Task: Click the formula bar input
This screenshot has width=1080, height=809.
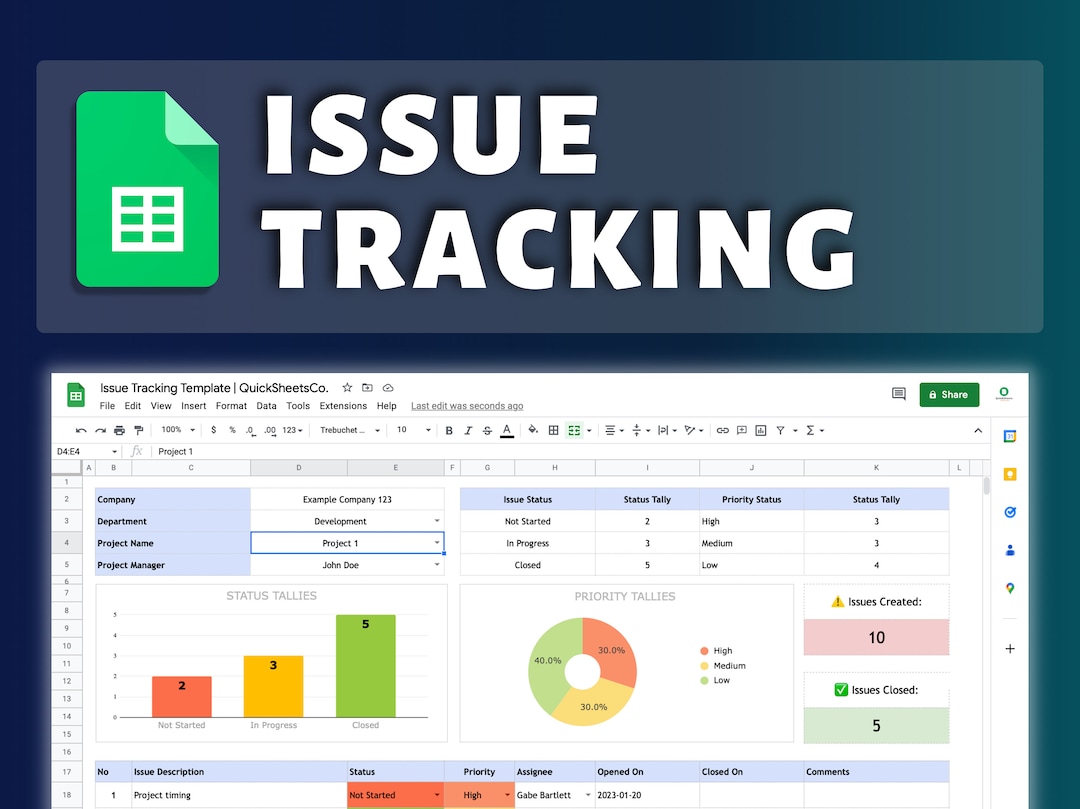Action: click(300, 451)
